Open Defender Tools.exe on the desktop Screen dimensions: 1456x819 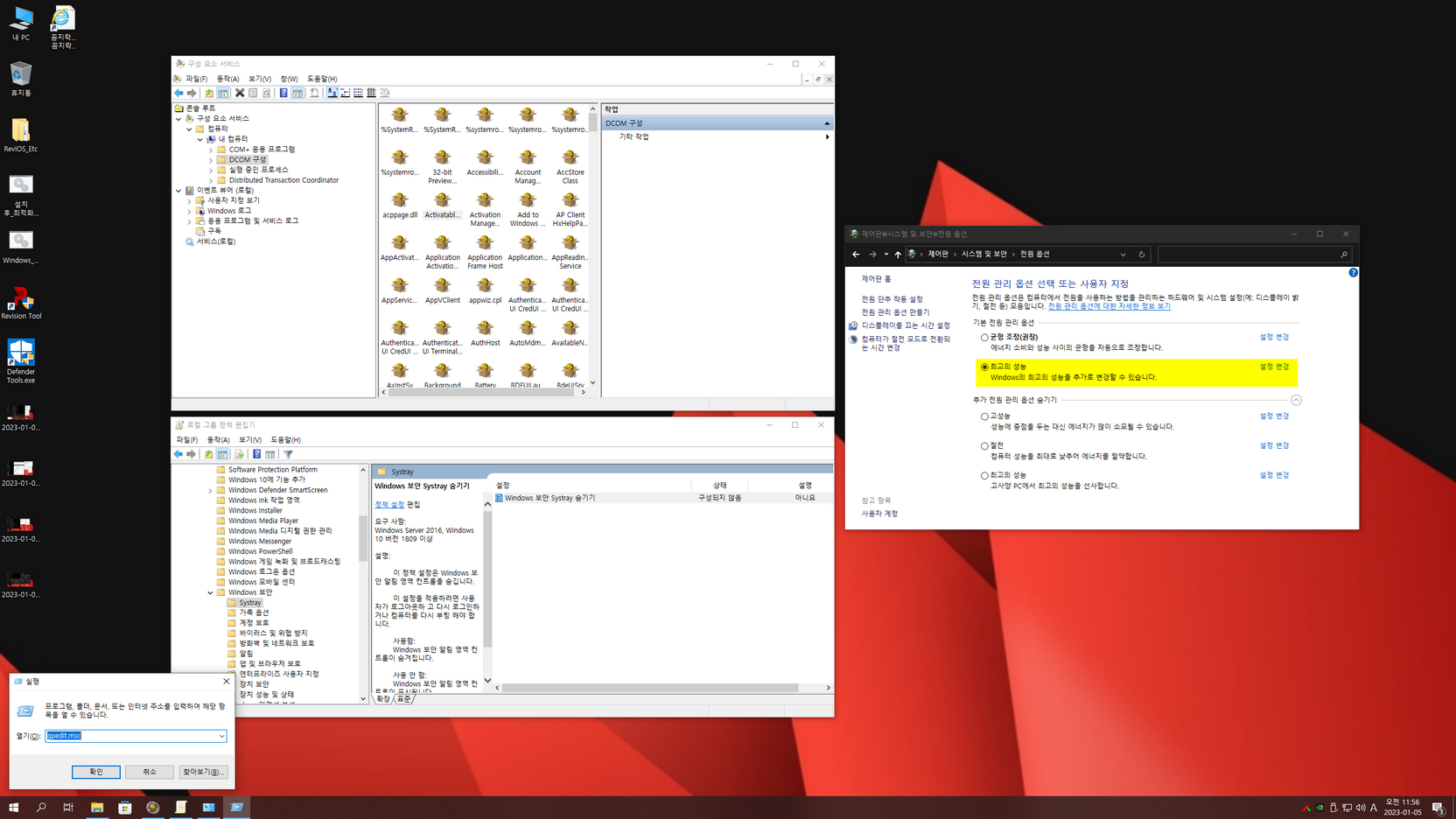(20, 361)
